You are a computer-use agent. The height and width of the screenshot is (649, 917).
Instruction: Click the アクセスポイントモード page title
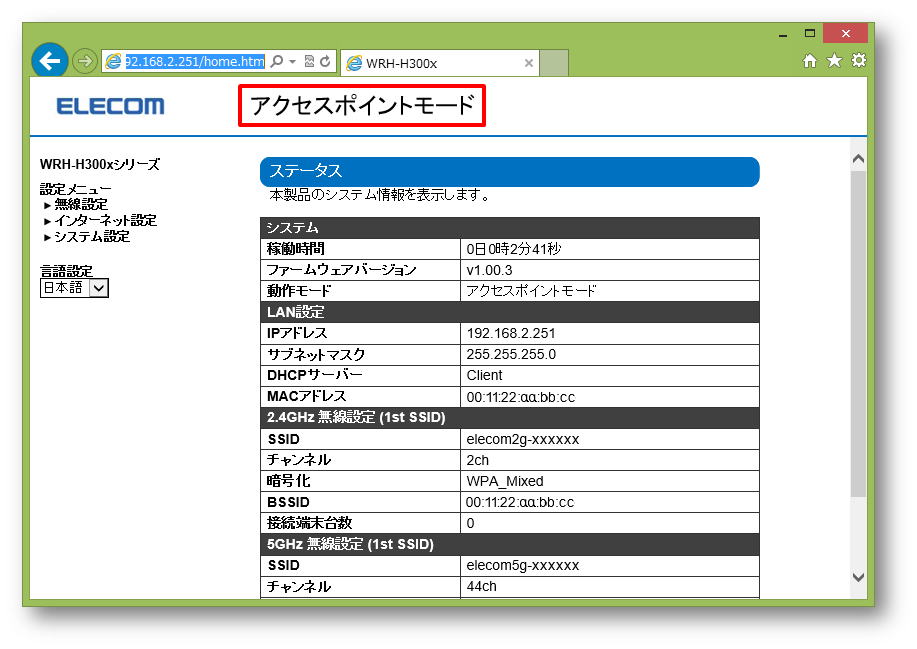click(362, 106)
